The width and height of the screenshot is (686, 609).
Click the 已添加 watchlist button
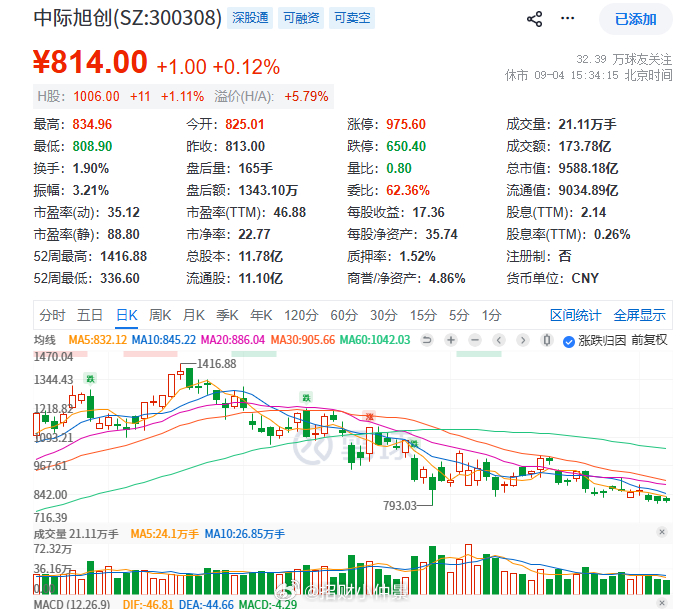click(635, 19)
